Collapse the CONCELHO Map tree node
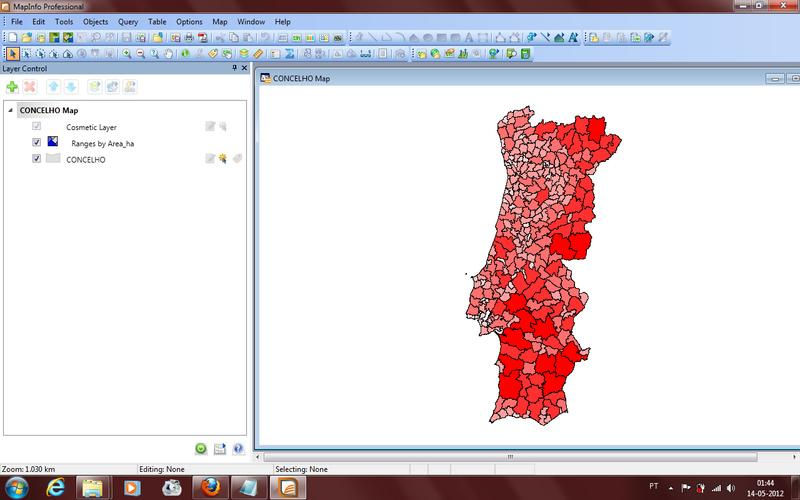This screenshot has width=800, height=500. click(10, 110)
